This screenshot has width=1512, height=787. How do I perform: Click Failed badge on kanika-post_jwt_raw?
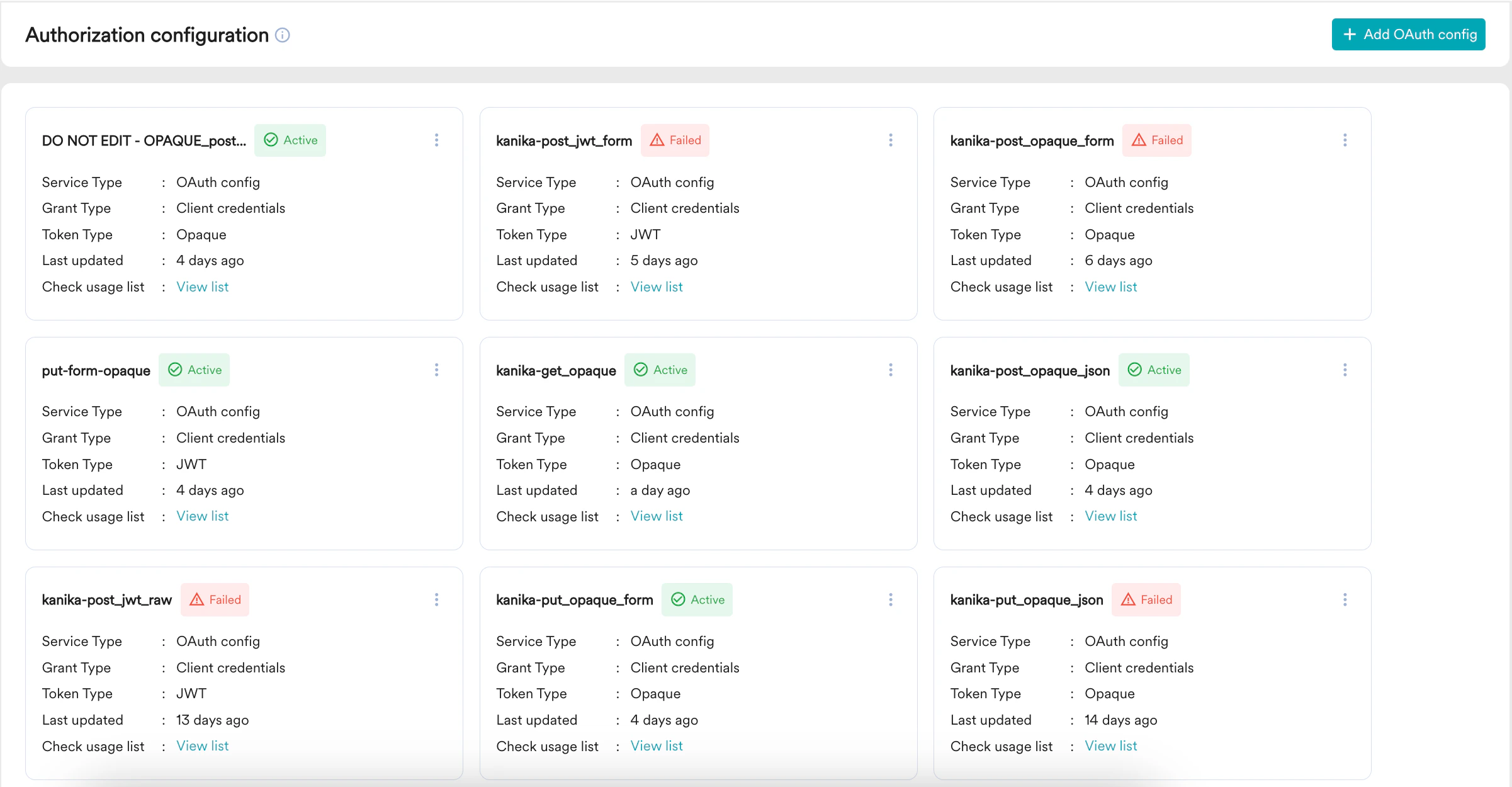click(x=215, y=599)
